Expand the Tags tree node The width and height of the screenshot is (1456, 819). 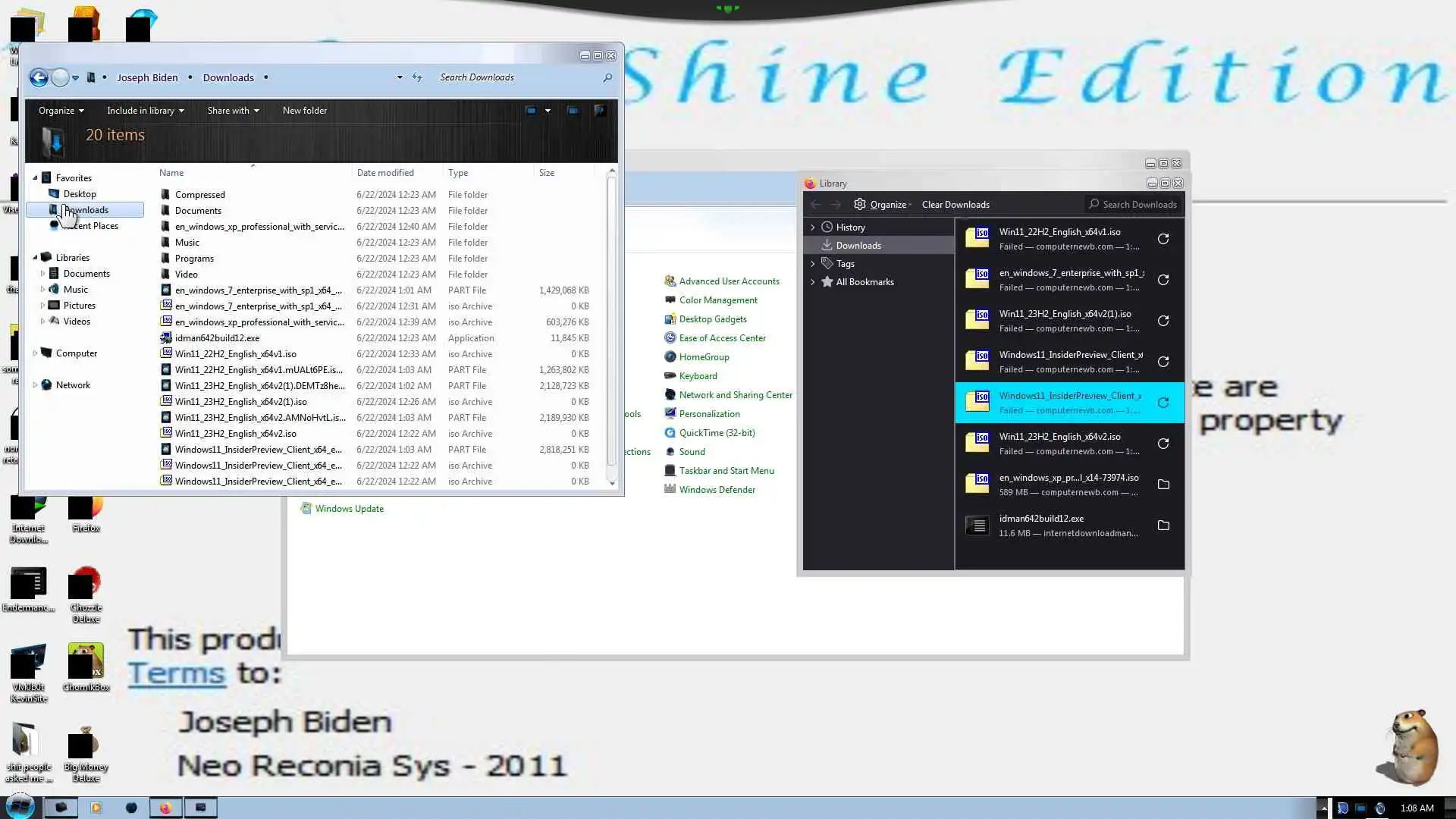[x=812, y=264]
